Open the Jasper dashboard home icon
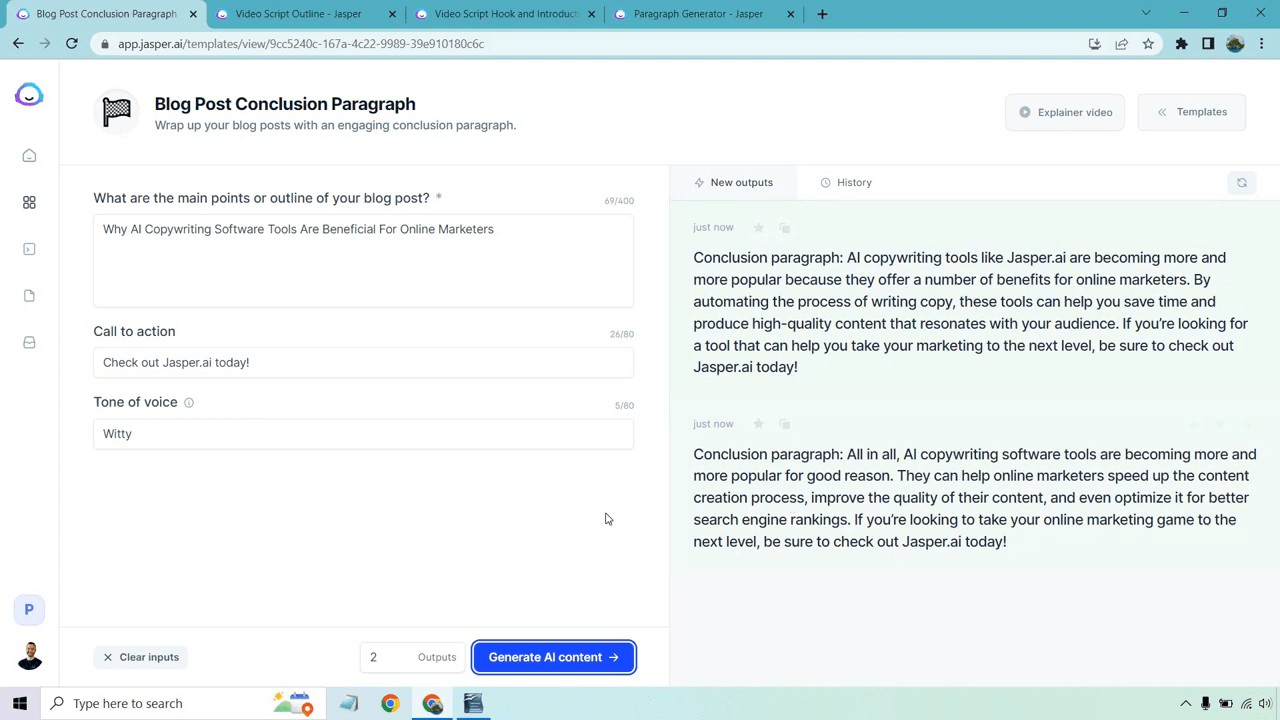Viewport: 1280px width, 720px height. [x=29, y=156]
